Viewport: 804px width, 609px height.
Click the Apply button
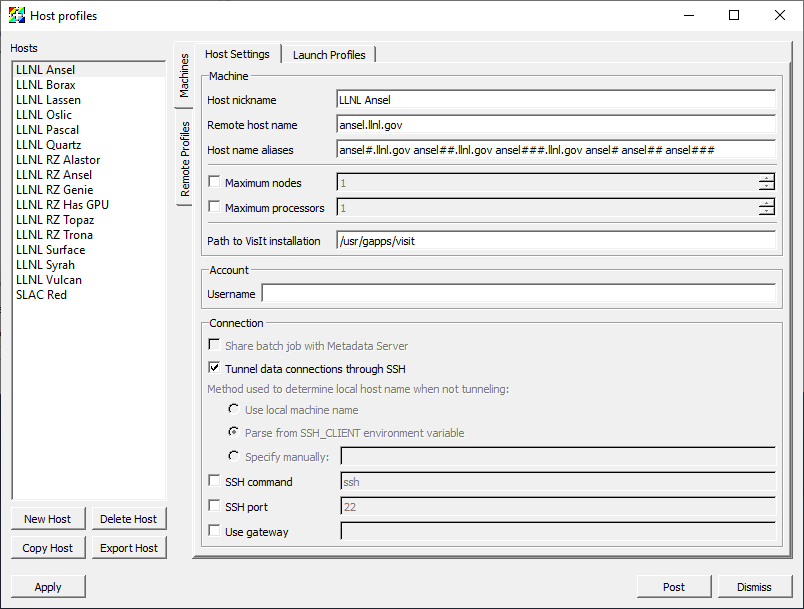tap(48, 587)
